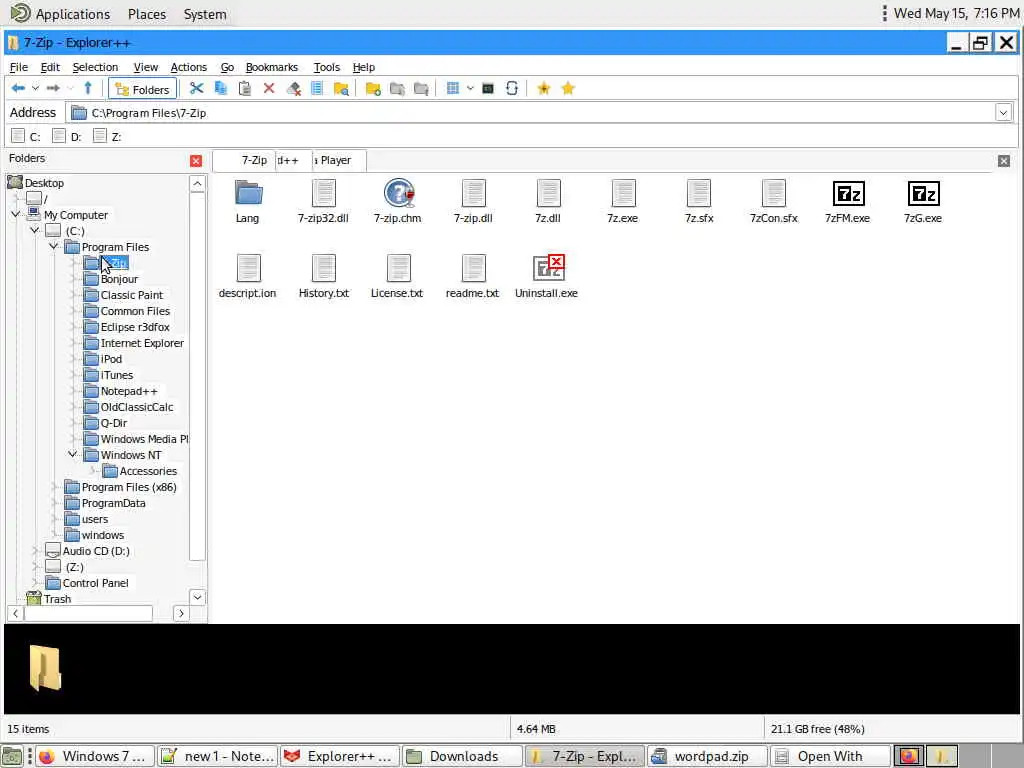
Task: Switch to the Downloads taskbar window
Action: point(462,756)
